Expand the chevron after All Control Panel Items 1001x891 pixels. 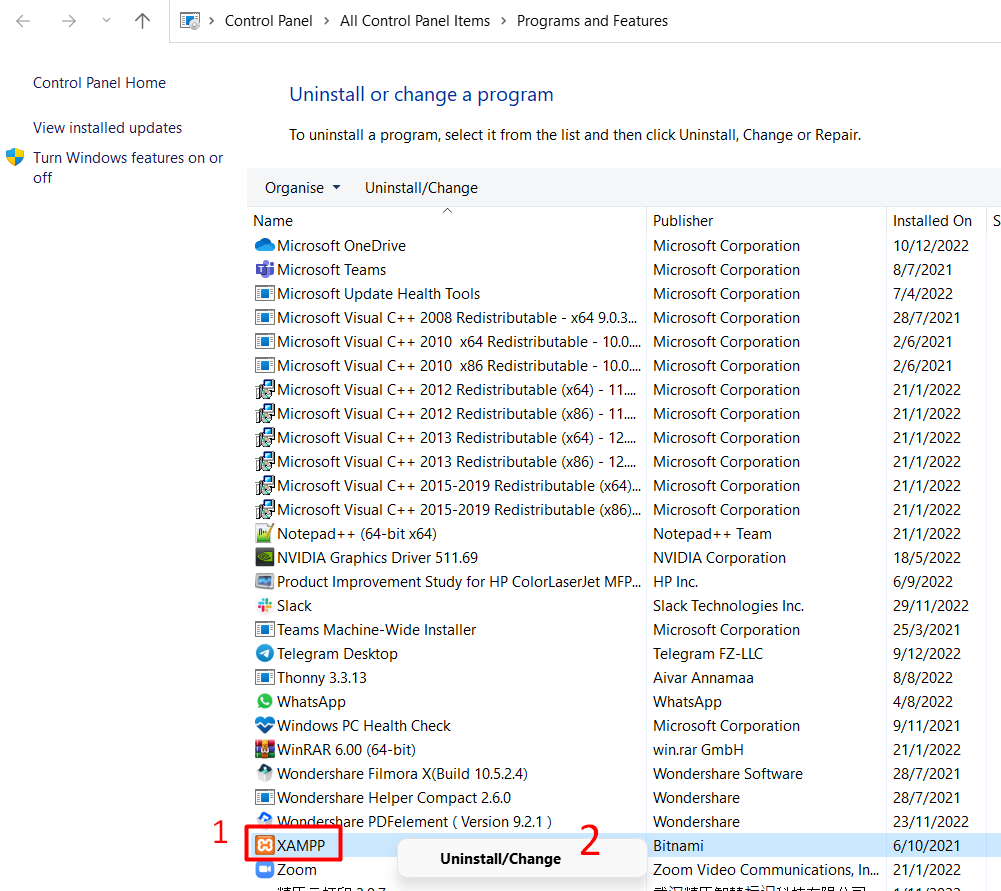click(x=503, y=21)
